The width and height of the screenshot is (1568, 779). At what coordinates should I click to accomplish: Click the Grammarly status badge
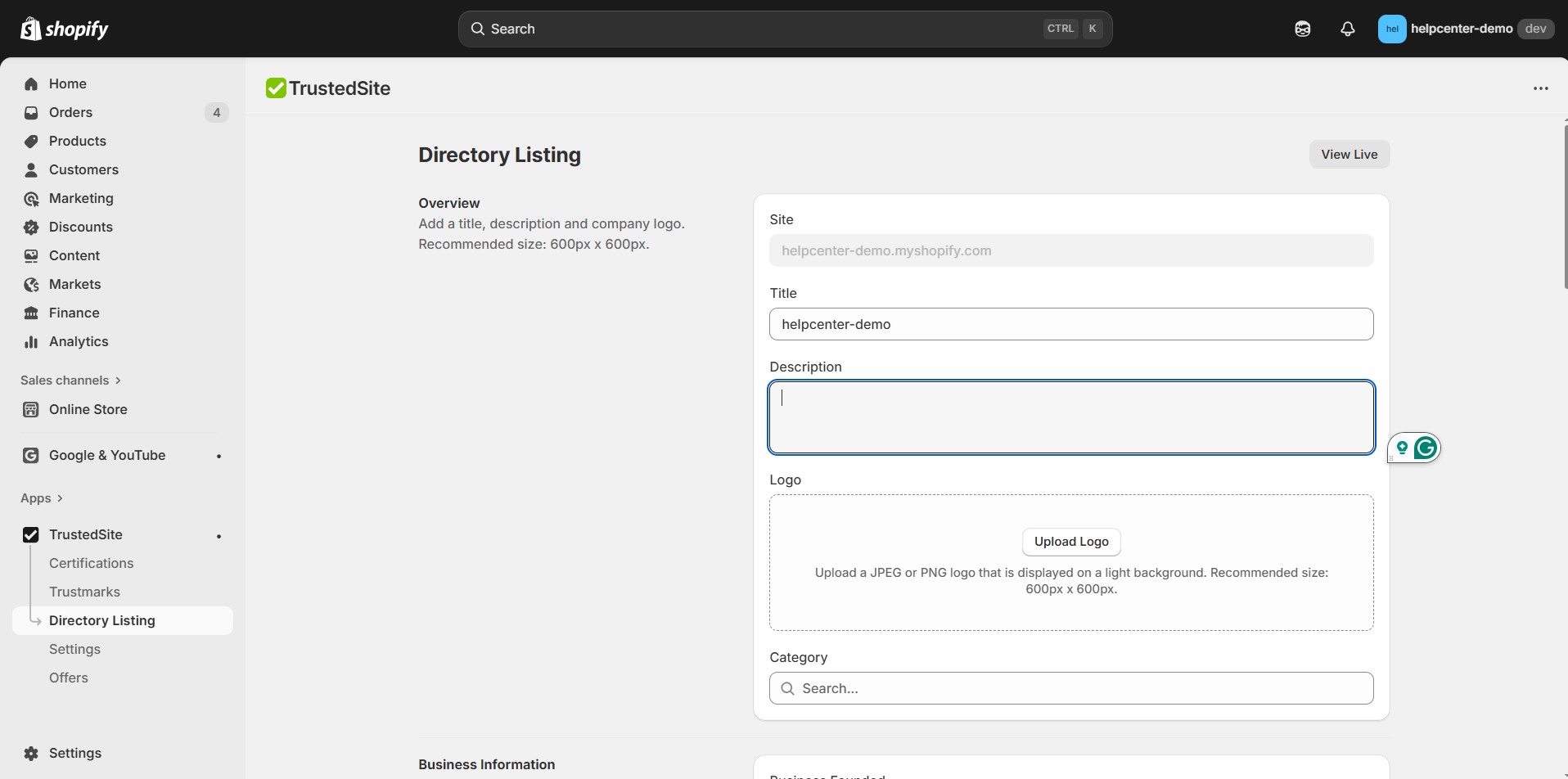(x=1424, y=448)
